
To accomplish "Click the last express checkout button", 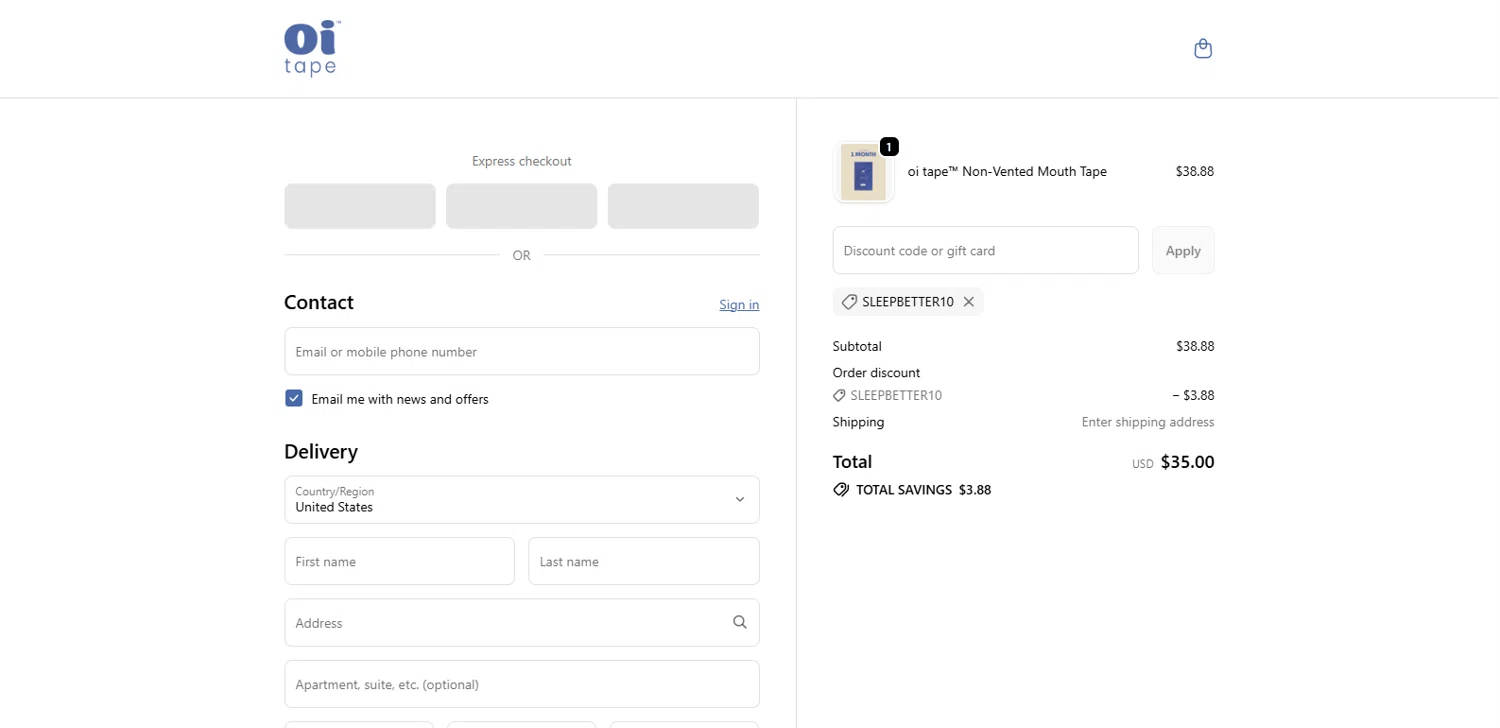I will (x=683, y=206).
